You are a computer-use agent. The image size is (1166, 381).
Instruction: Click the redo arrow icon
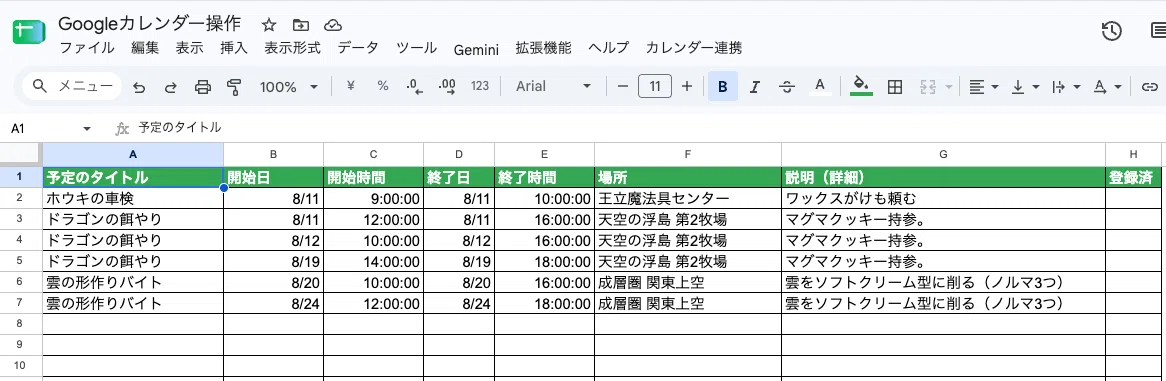(x=170, y=87)
